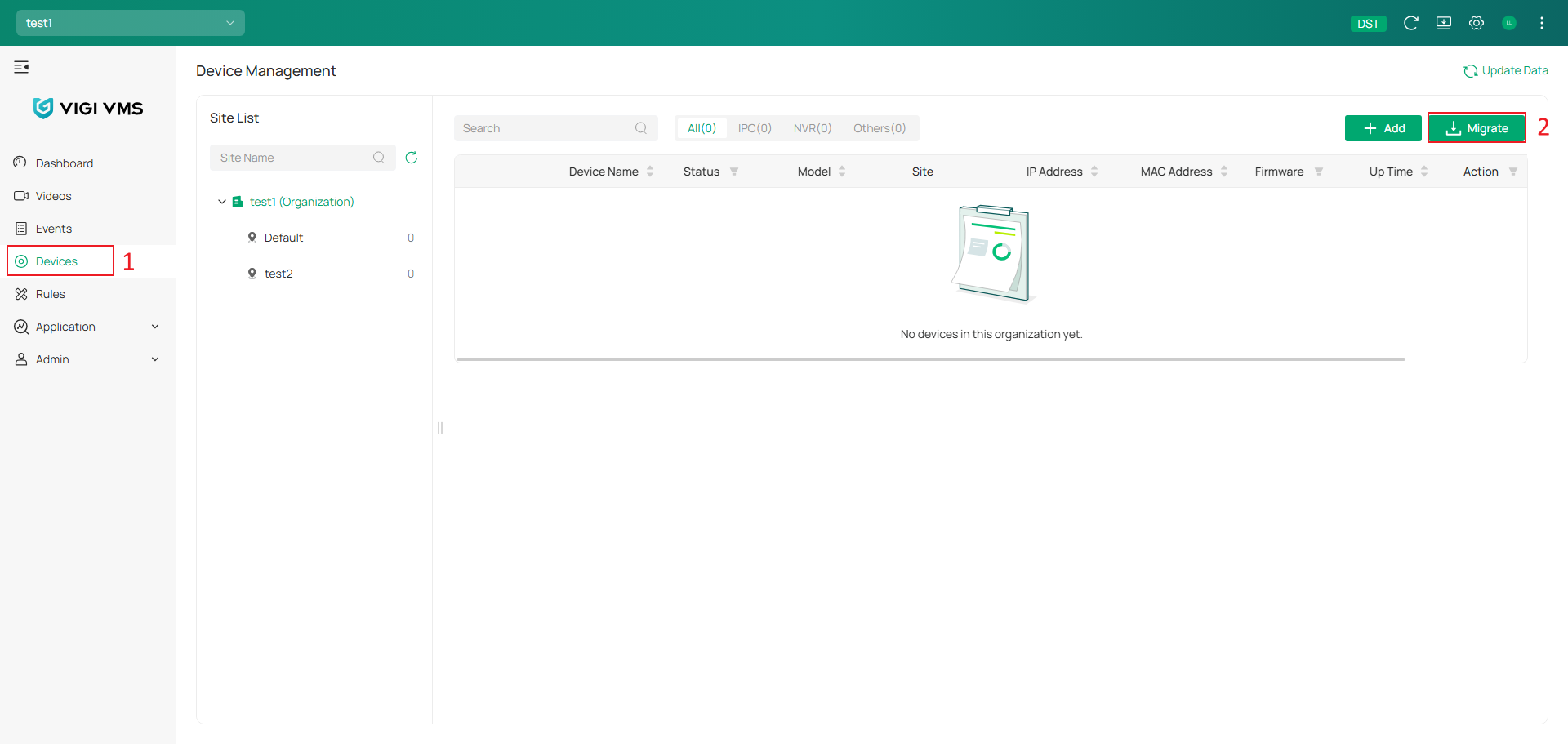1568x744 pixels.
Task: Click the Update Data link
Action: tap(1506, 71)
